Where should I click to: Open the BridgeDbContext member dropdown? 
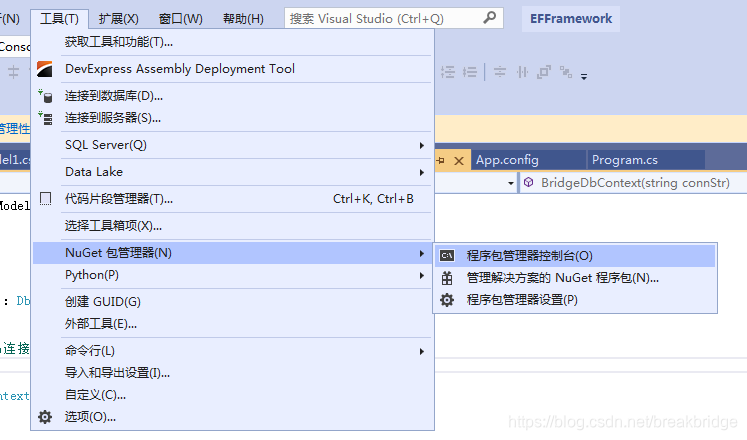(x=633, y=183)
